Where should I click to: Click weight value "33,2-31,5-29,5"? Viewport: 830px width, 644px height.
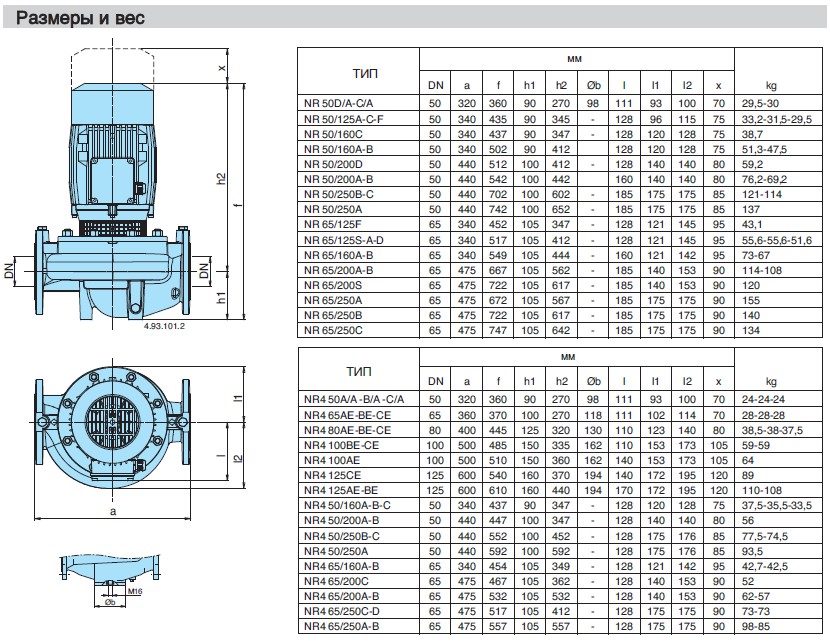pyautogui.click(x=777, y=119)
